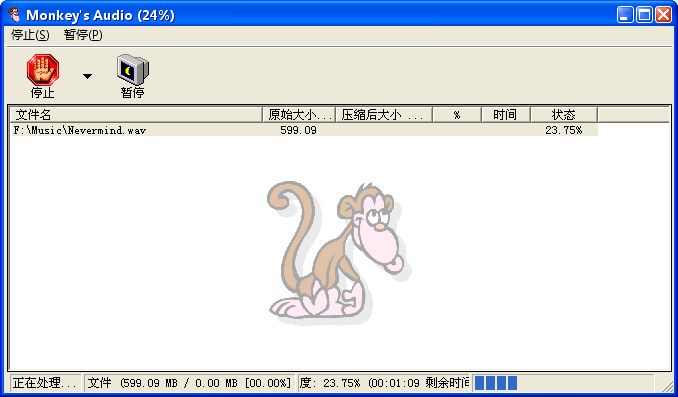Click the Monkey's Audio title bar icon

coord(14,15)
